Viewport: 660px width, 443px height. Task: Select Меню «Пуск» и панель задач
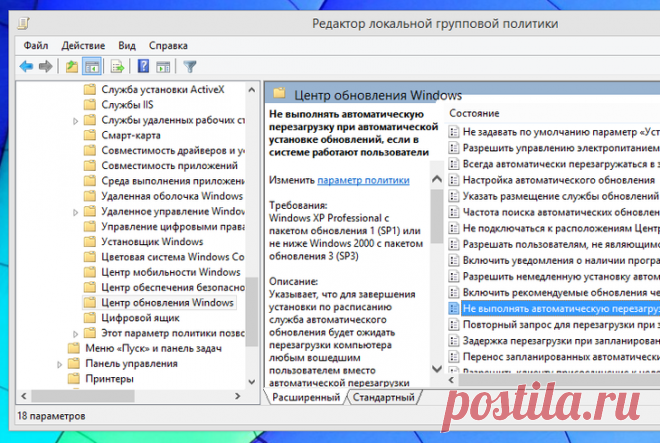[153, 348]
